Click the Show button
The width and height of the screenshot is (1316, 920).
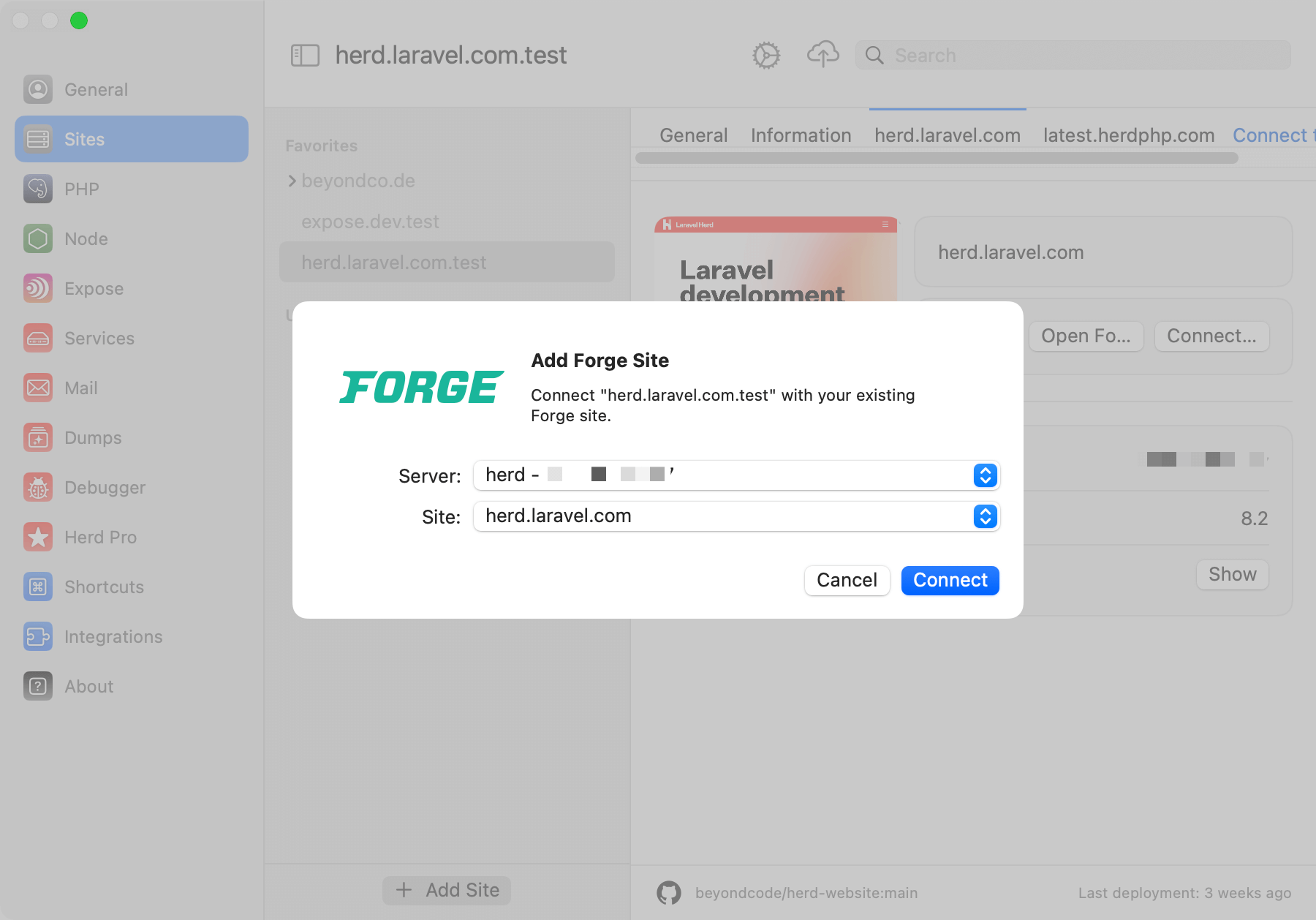pos(1232,574)
